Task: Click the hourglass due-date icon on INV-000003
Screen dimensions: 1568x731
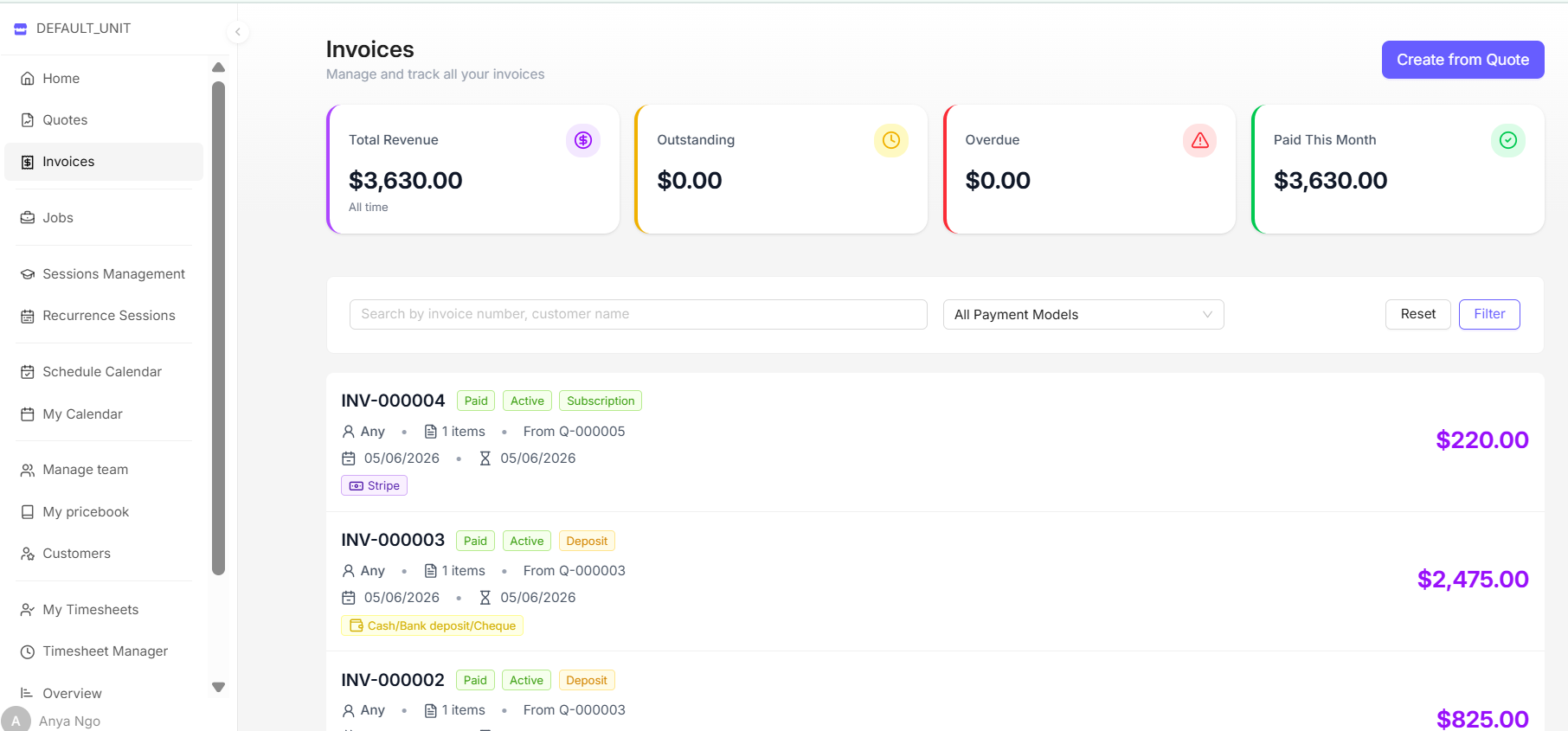Action: tap(485, 598)
